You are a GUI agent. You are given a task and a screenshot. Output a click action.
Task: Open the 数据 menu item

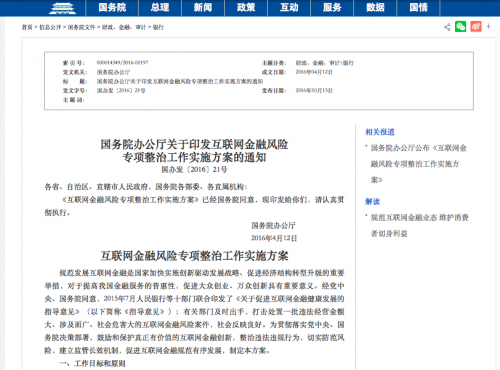[375, 8]
